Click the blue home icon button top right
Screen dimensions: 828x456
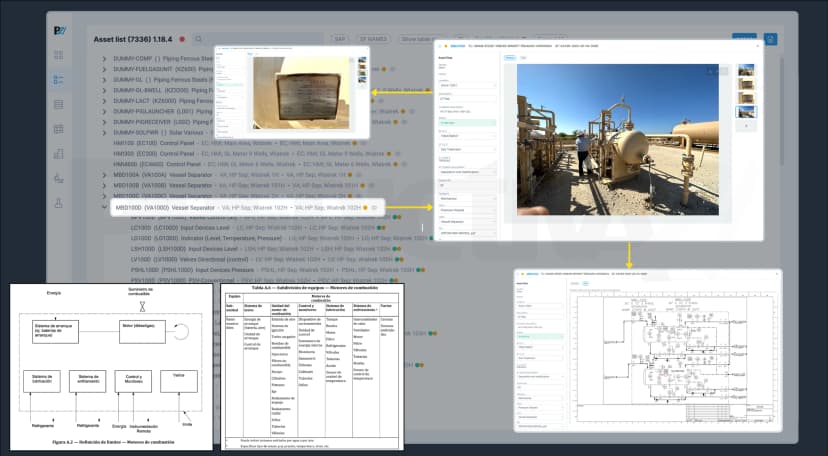tap(770, 39)
